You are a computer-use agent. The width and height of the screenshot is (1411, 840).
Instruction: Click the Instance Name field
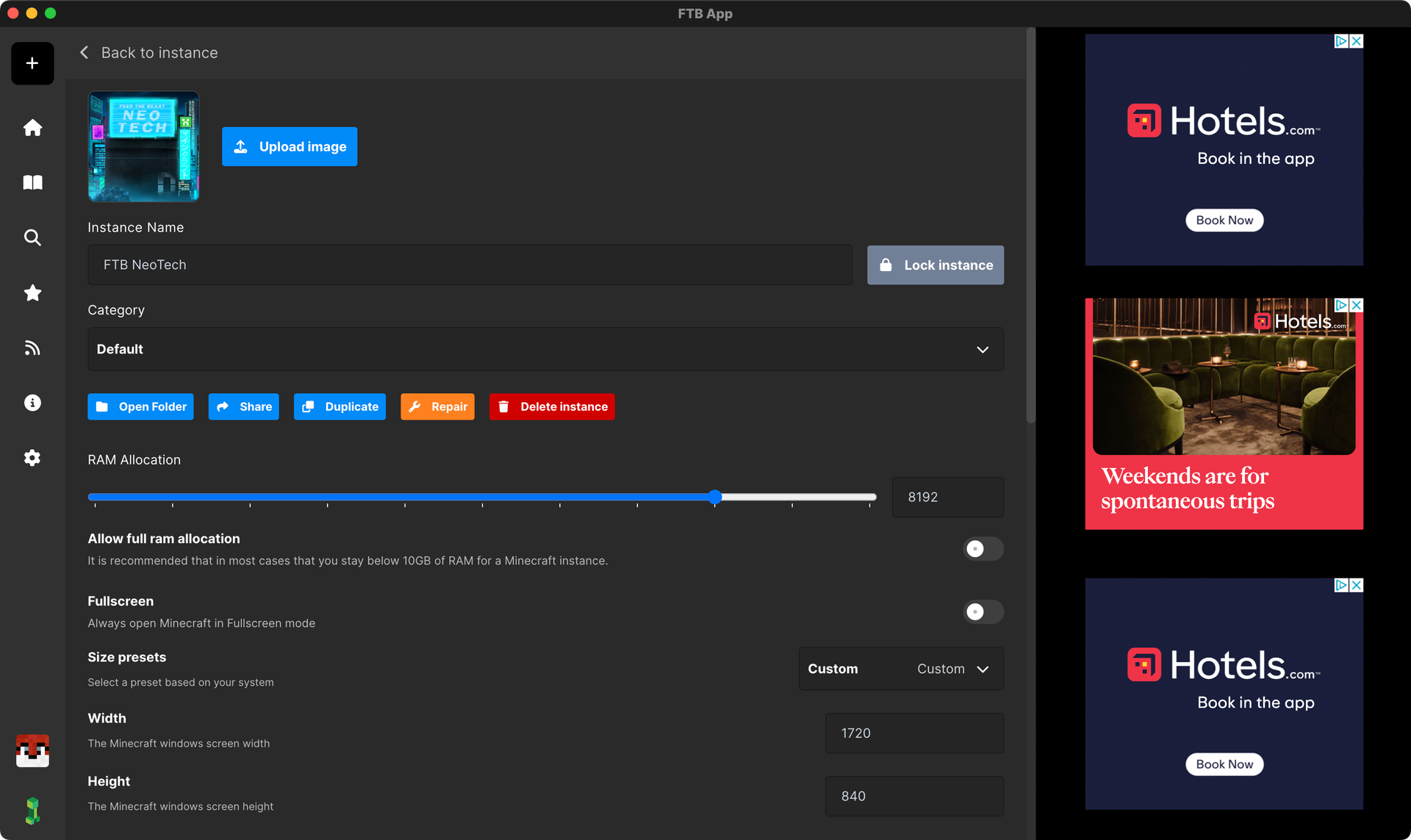point(470,265)
